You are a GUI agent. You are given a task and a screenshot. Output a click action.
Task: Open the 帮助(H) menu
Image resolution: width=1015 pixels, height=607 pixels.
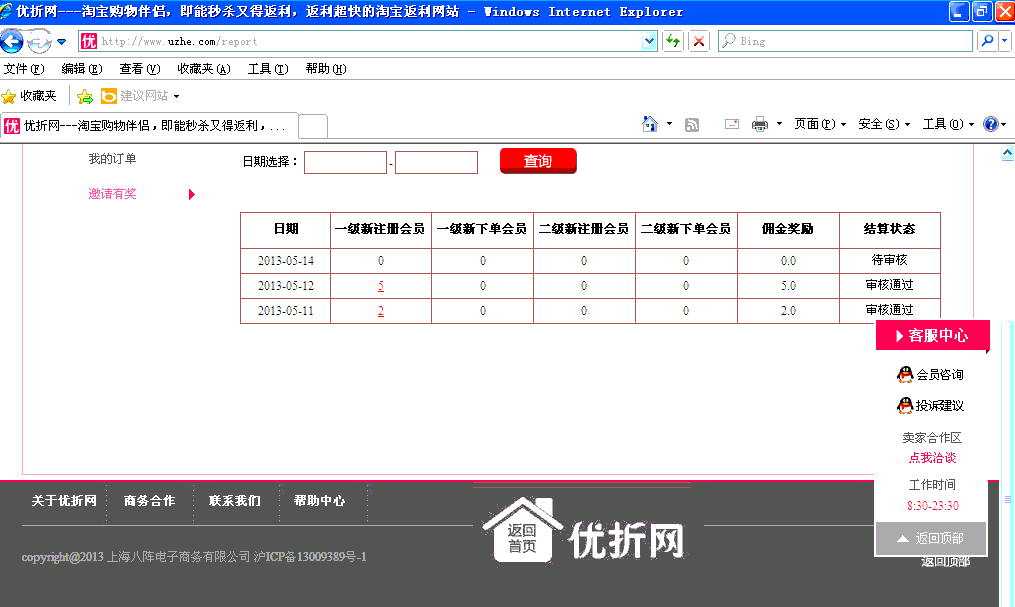[x=326, y=69]
